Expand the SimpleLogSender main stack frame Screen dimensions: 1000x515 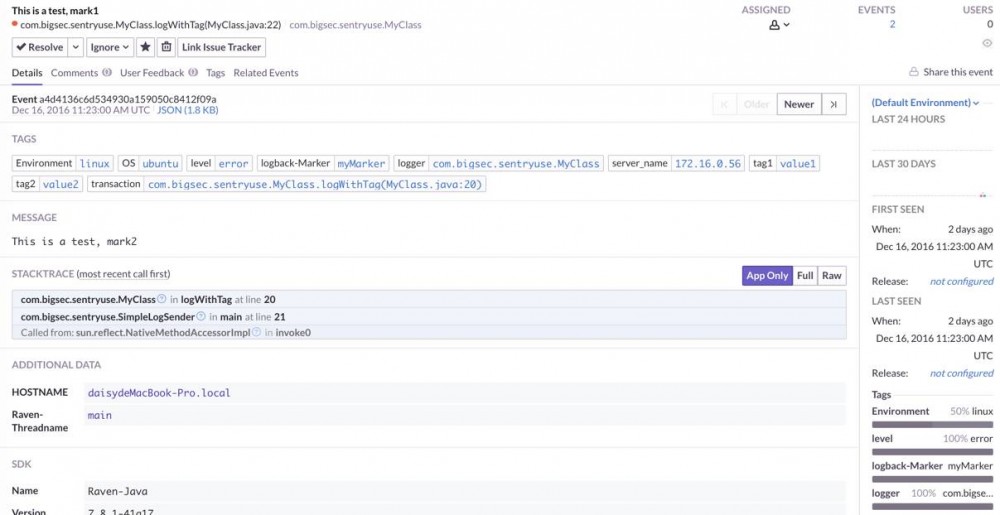[x=429, y=317]
